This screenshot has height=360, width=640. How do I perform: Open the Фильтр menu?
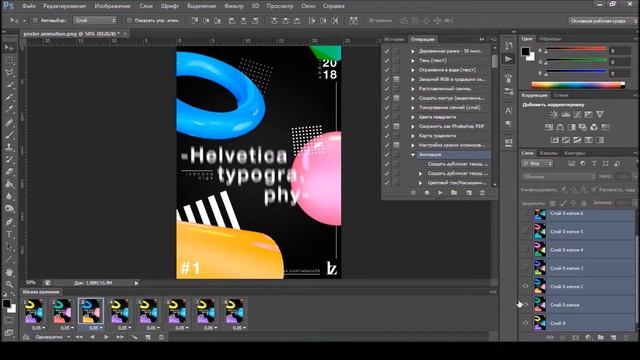[233, 6]
